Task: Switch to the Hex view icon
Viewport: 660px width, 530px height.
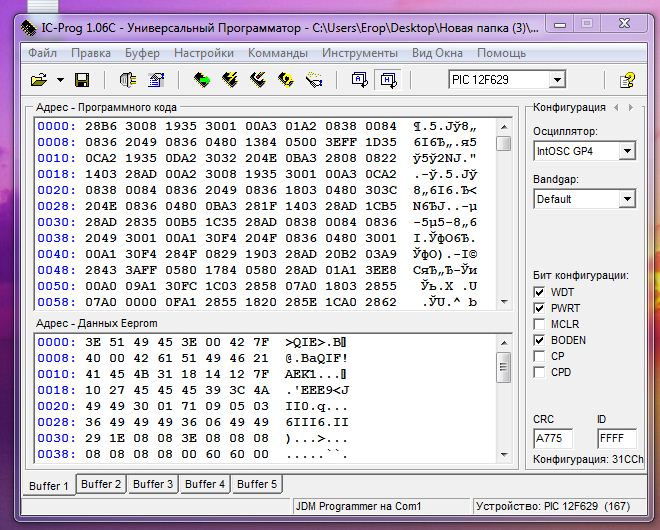Action: pos(387,79)
